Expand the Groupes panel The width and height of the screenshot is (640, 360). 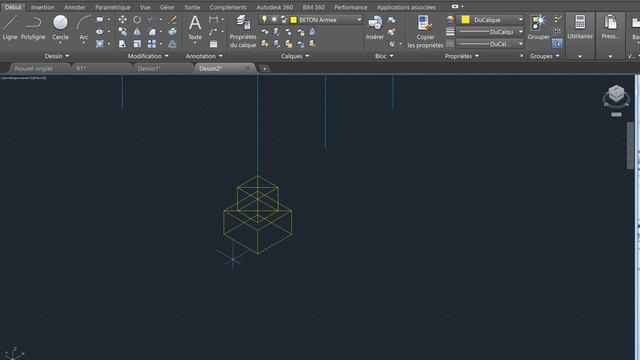click(544, 56)
